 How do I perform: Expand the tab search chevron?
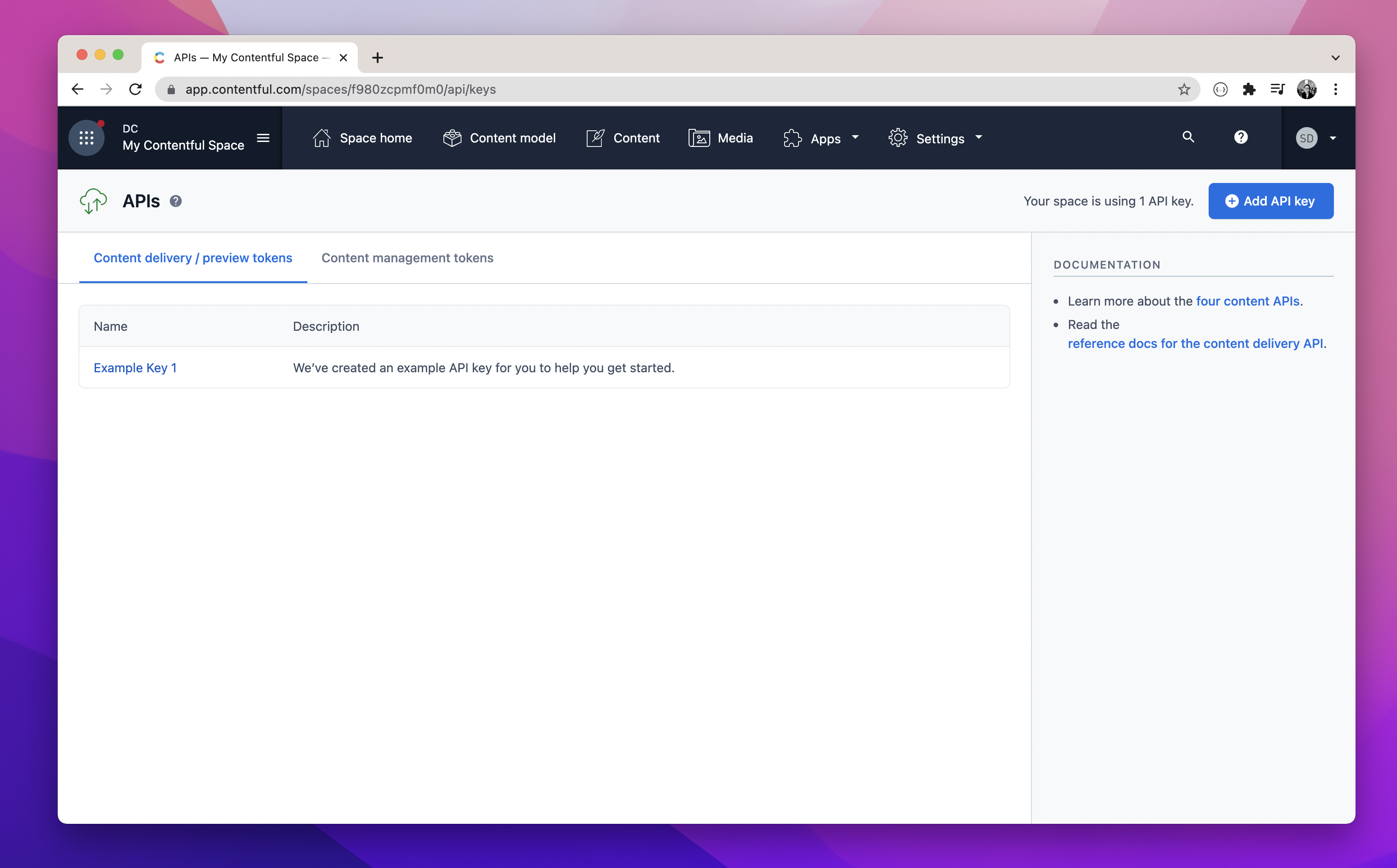tap(1335, 58)
